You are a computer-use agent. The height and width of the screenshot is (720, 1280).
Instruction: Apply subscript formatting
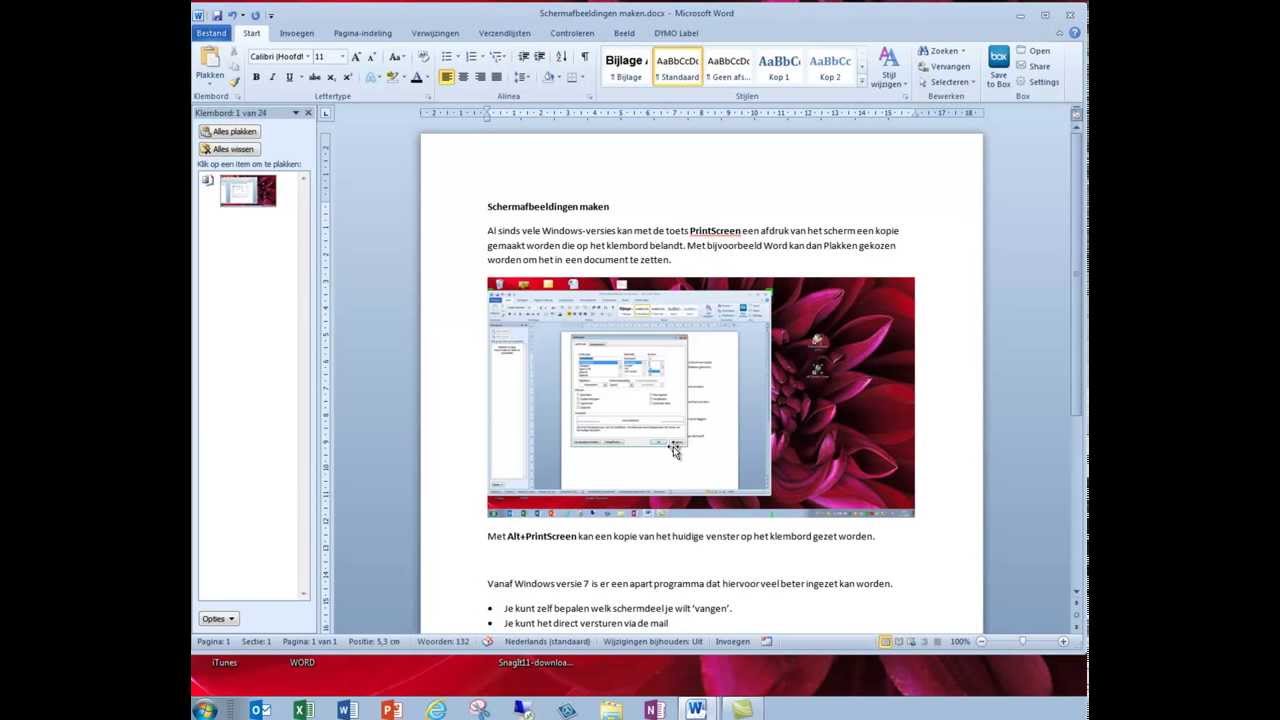[x=332, y=77]
